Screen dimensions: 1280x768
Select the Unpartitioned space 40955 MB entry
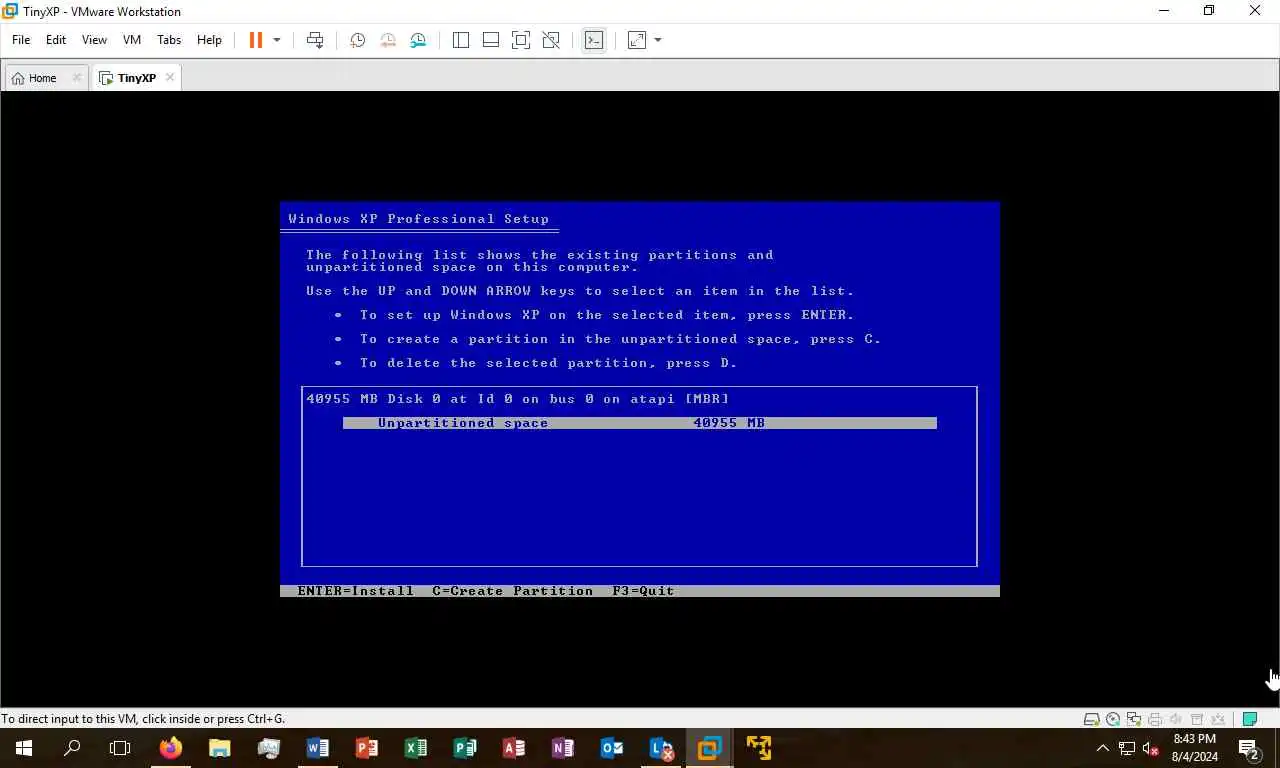pyautogui.click(x=639, y=423)
